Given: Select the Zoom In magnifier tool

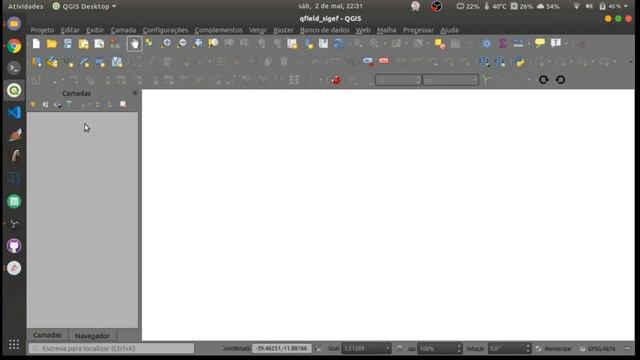Looking at the screenshot, I should coord(166,43).
